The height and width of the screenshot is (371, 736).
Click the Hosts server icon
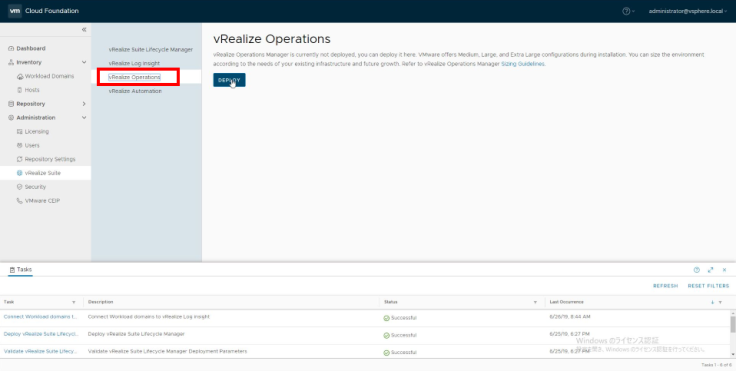(20, 90)
